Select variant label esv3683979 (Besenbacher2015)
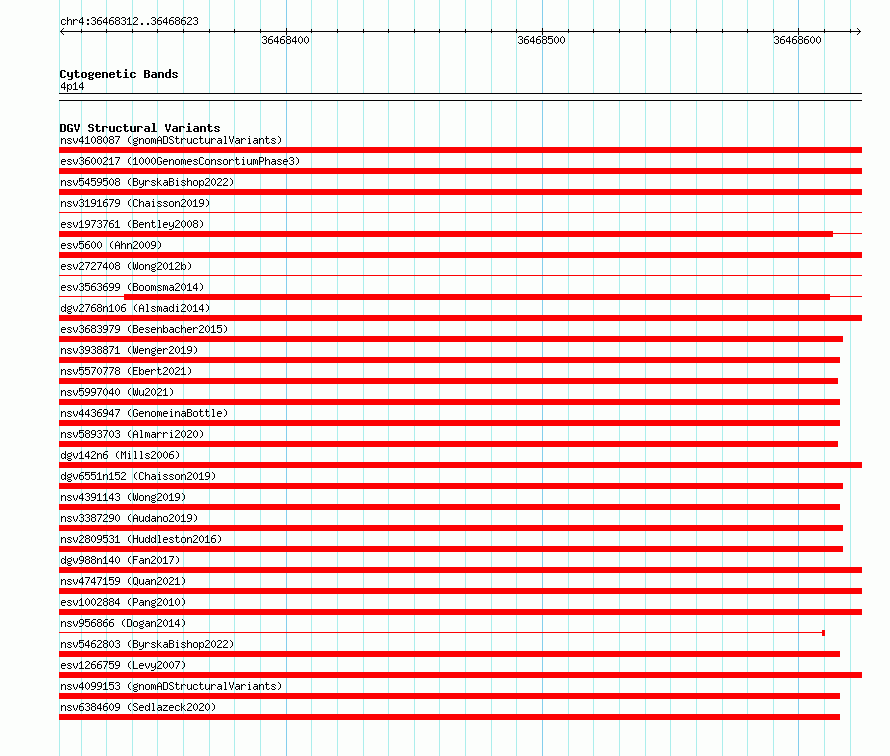Viewport: 890px width, 756px height. [x=144, y=329]
